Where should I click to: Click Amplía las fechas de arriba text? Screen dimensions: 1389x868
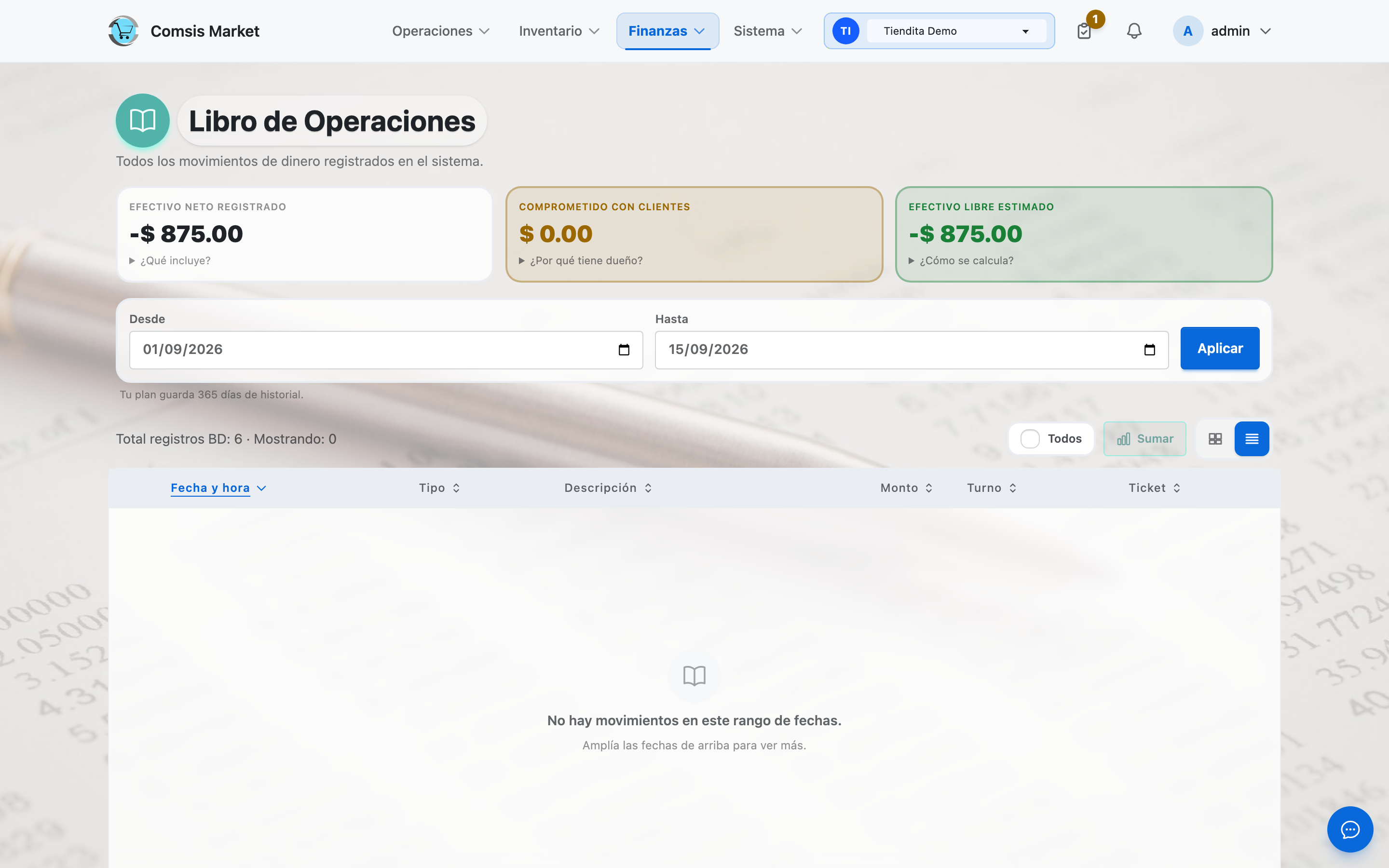(694, 745)
